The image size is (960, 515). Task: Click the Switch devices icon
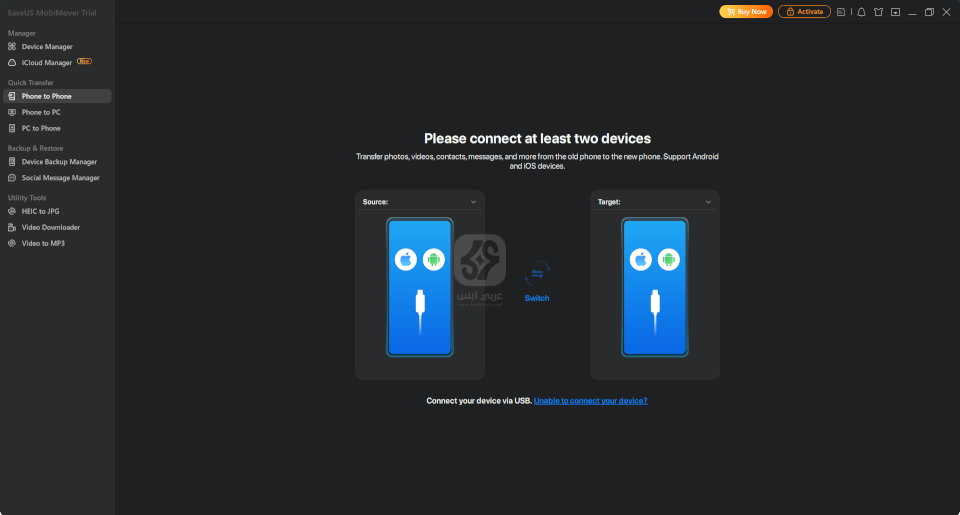point(537,274)
